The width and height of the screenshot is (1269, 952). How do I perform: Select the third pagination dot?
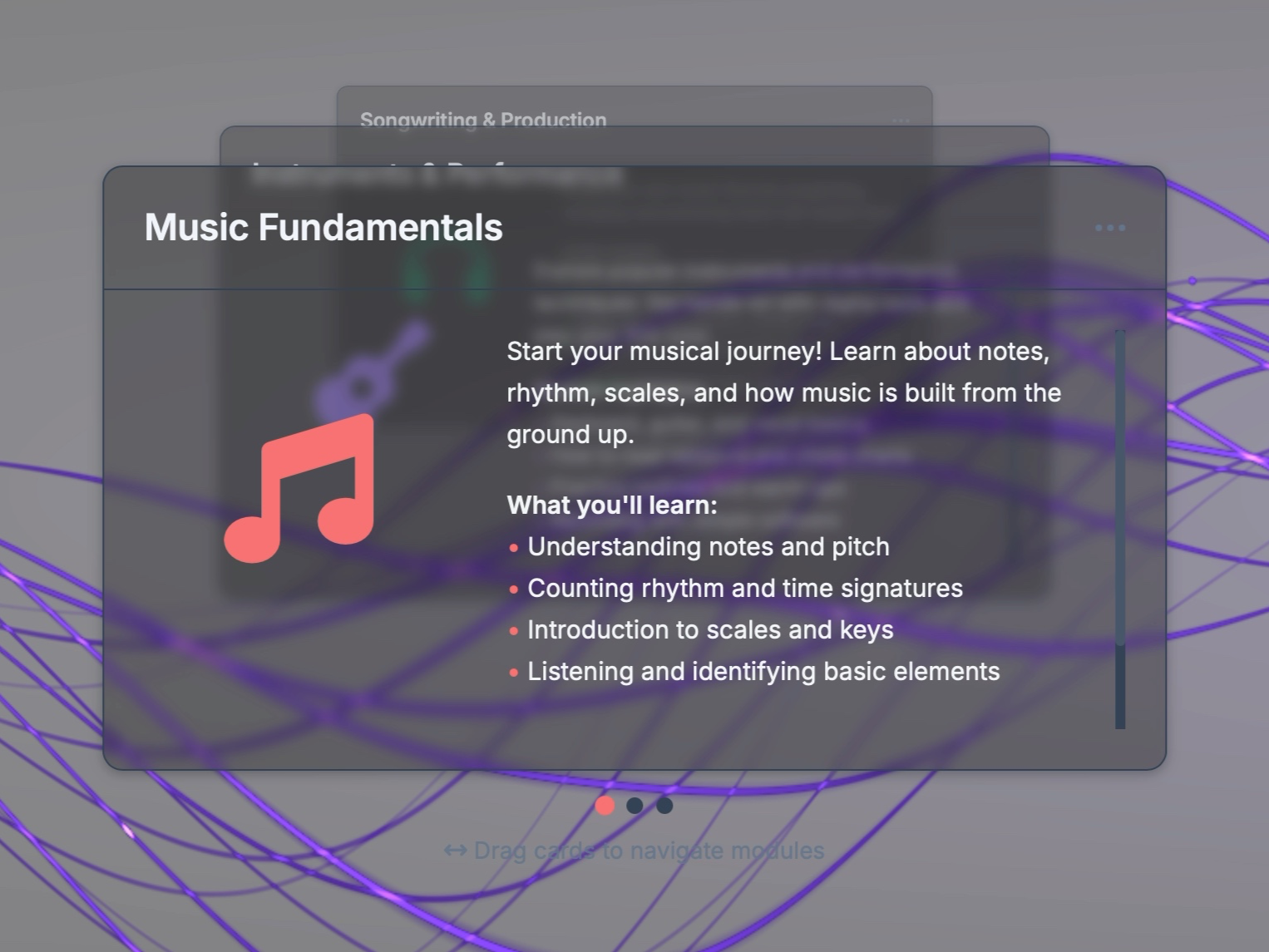click(664, 806)
